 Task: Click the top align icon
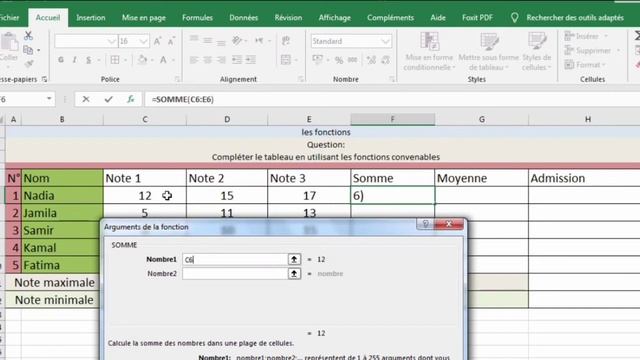coord(194,40)
